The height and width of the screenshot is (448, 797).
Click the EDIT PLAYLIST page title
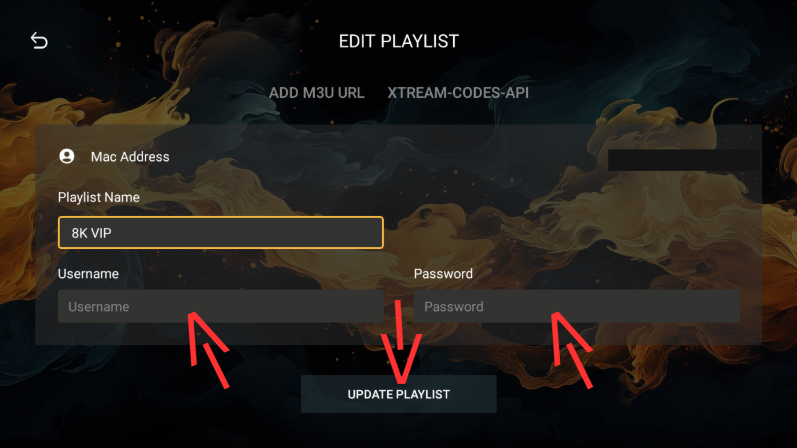(x=398, y=41)
